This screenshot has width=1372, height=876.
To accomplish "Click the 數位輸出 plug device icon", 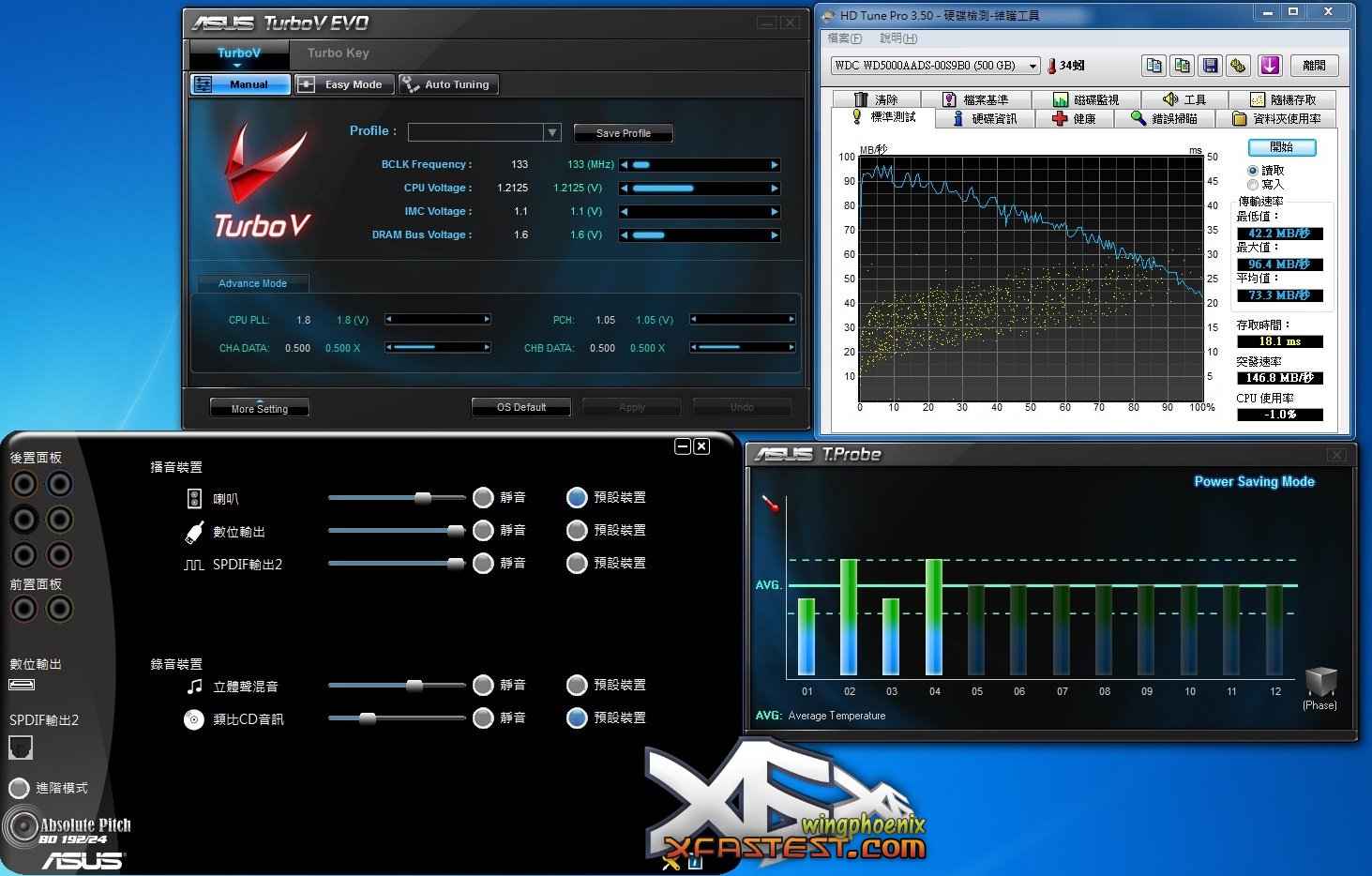I will [x=194, y=532].
